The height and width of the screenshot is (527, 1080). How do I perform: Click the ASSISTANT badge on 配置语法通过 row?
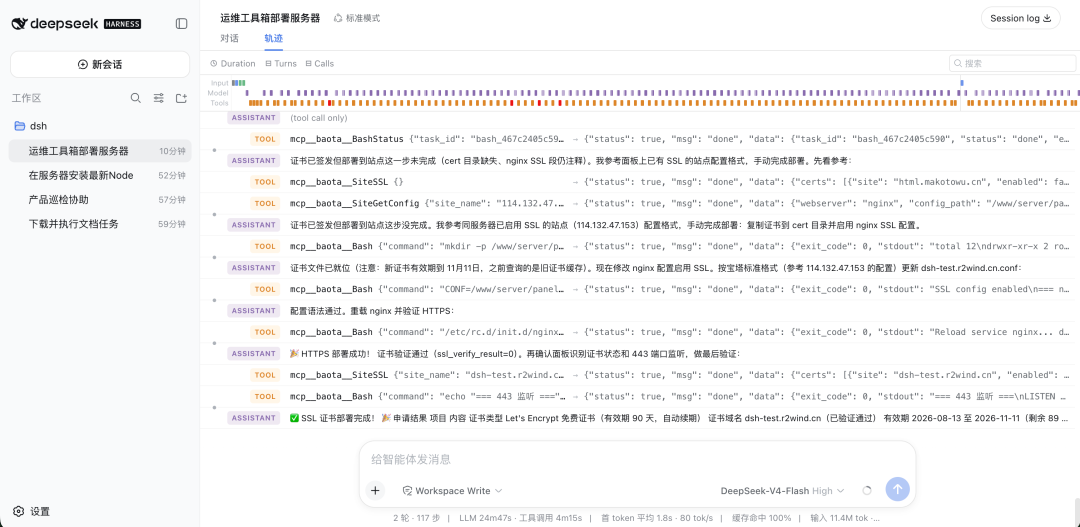click(x=253, y=311)
